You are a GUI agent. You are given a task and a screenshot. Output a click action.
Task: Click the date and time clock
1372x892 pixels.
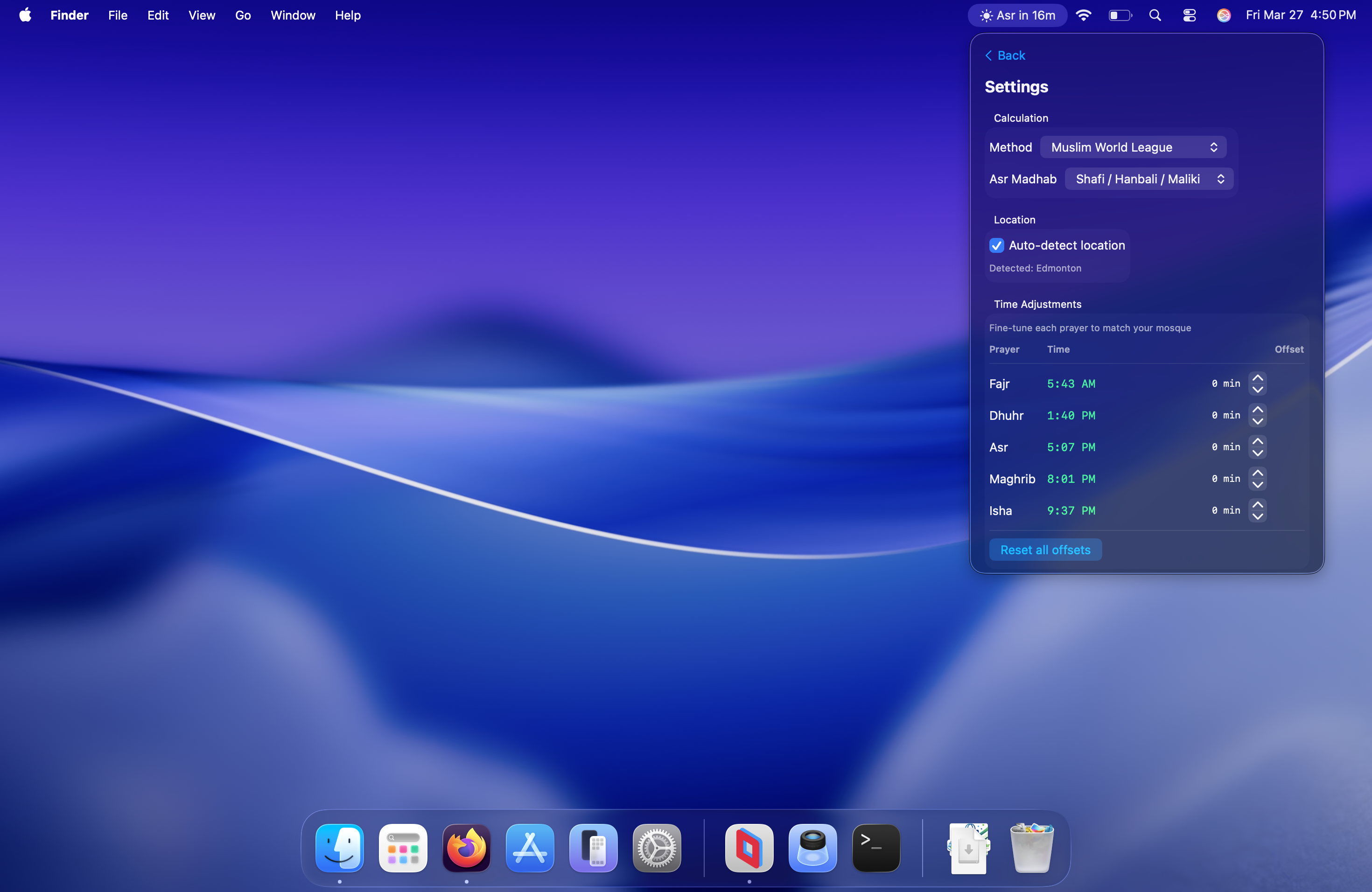point(1301,15)
